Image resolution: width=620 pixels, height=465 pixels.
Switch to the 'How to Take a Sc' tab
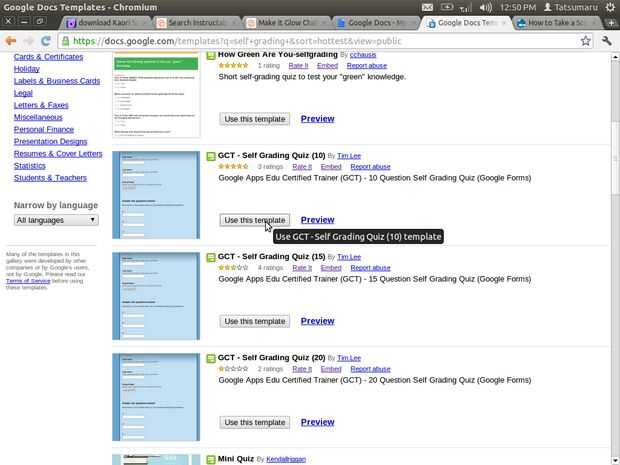tap(556, 23)
